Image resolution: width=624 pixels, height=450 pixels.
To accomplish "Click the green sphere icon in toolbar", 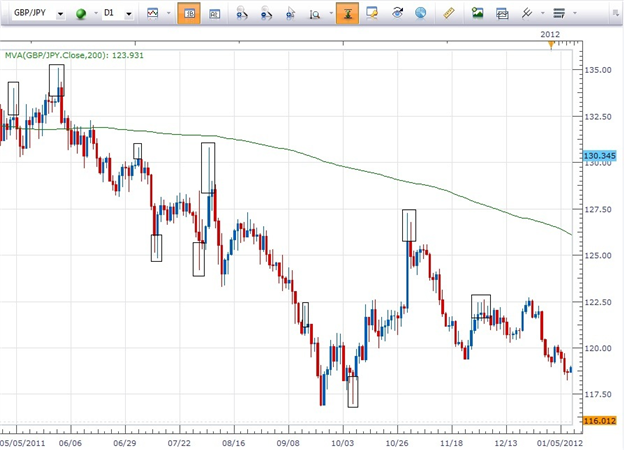I will (x=81, y=14).
